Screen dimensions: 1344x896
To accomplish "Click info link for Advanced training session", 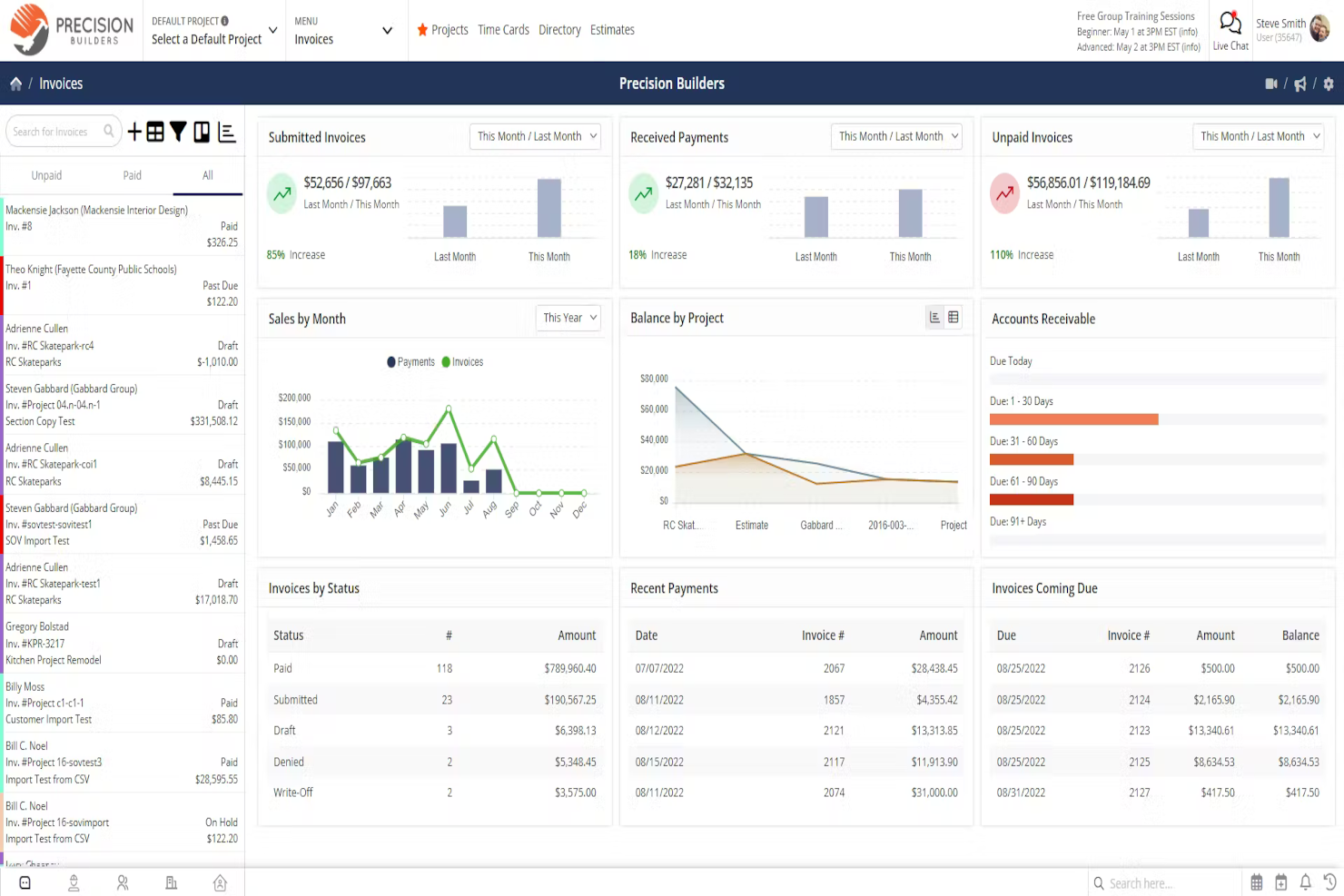I will (1191, 47).
